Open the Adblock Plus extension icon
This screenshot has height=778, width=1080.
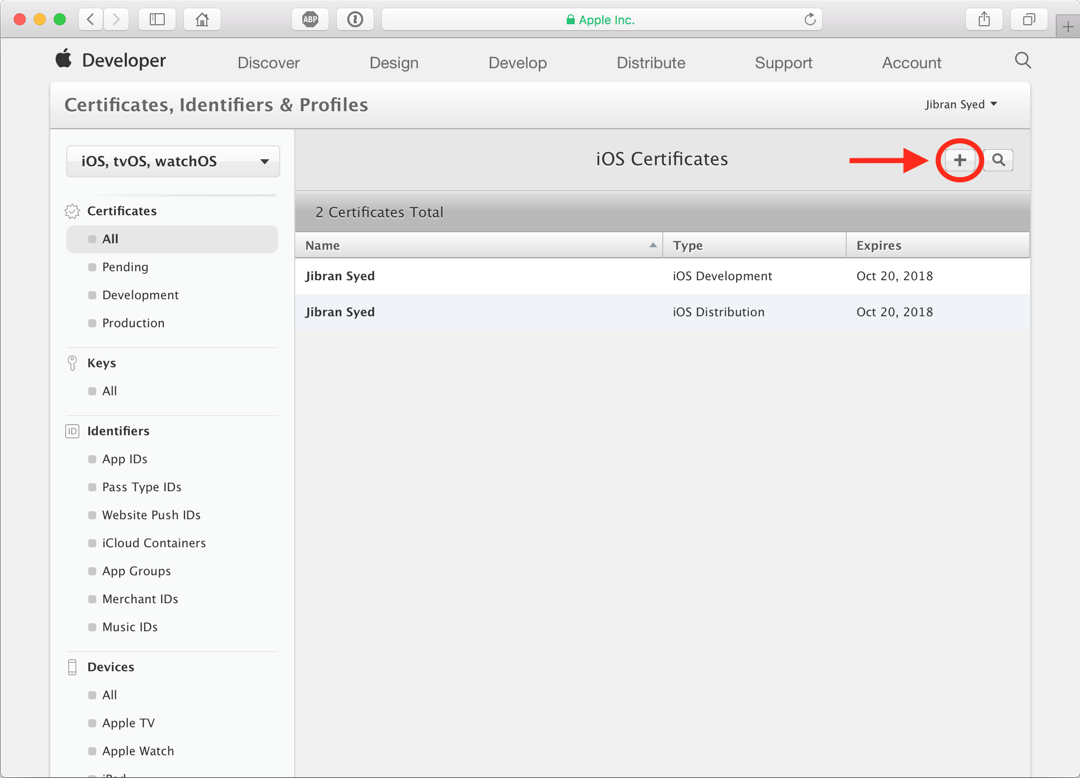tap(310, 19)
